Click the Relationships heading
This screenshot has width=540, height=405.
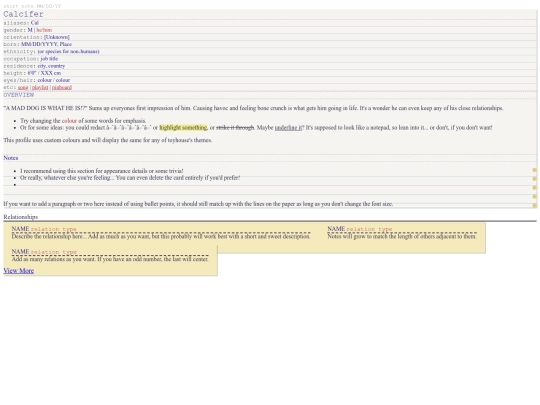pyautogui.click(x=21, y=217)
